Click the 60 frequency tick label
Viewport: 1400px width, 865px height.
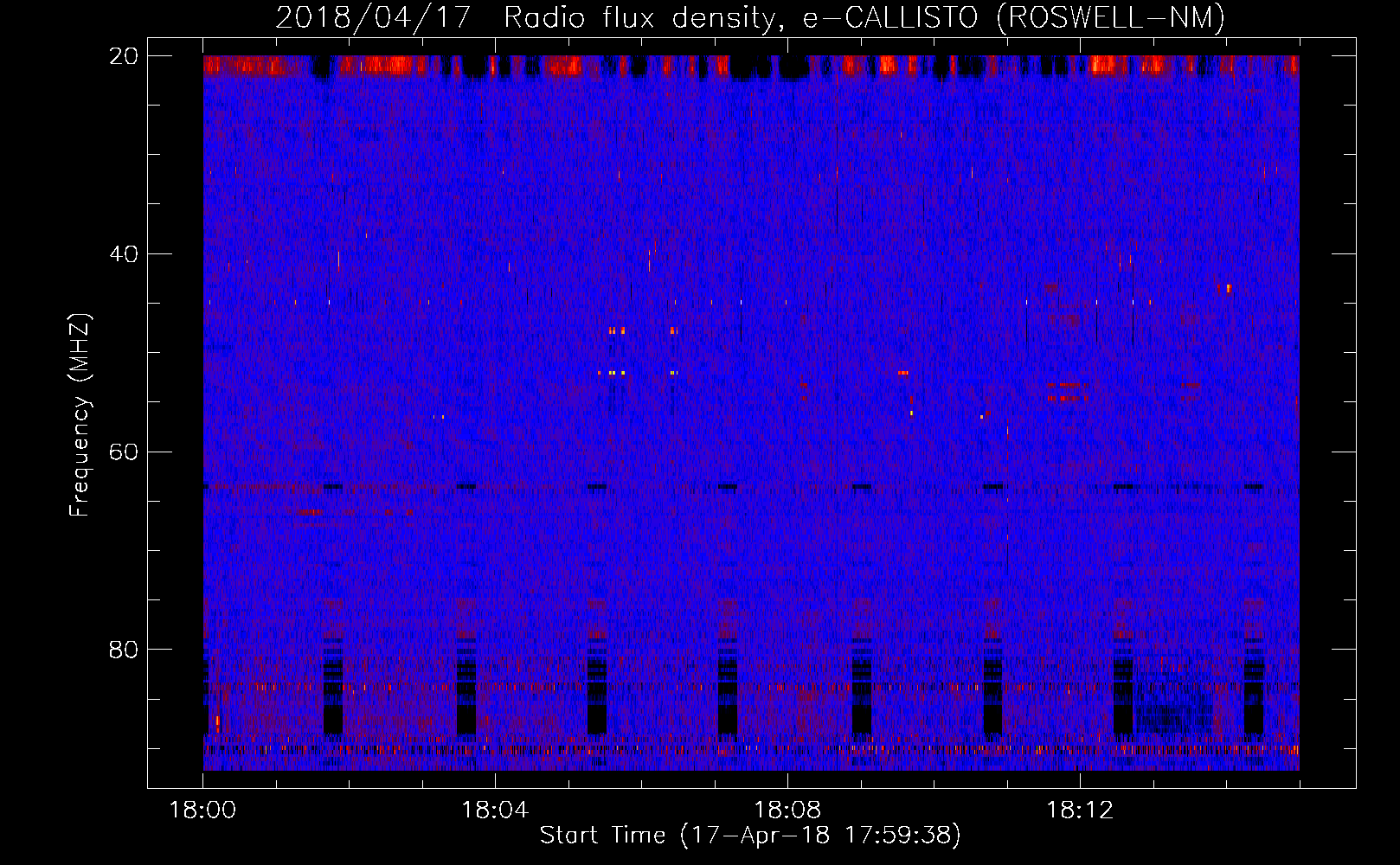[x=124, y=452]
